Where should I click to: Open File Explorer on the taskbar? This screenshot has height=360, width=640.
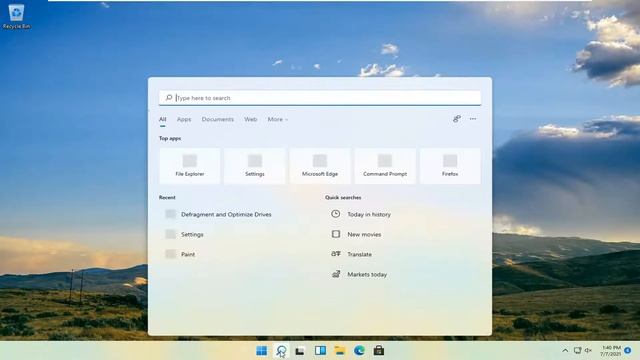tap(340, 351)
